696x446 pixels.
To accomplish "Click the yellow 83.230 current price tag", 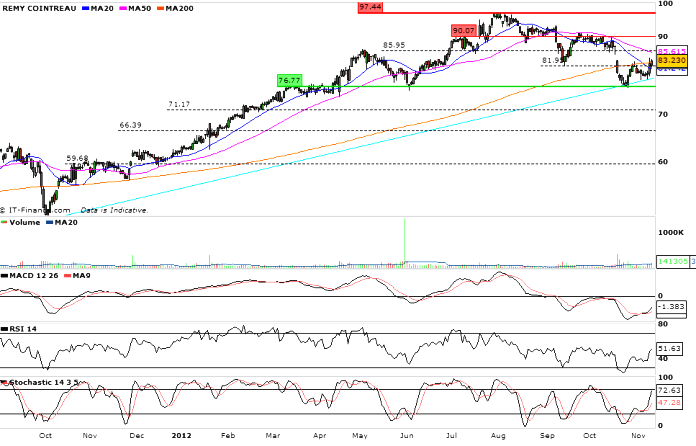I will tap(672, 60).
